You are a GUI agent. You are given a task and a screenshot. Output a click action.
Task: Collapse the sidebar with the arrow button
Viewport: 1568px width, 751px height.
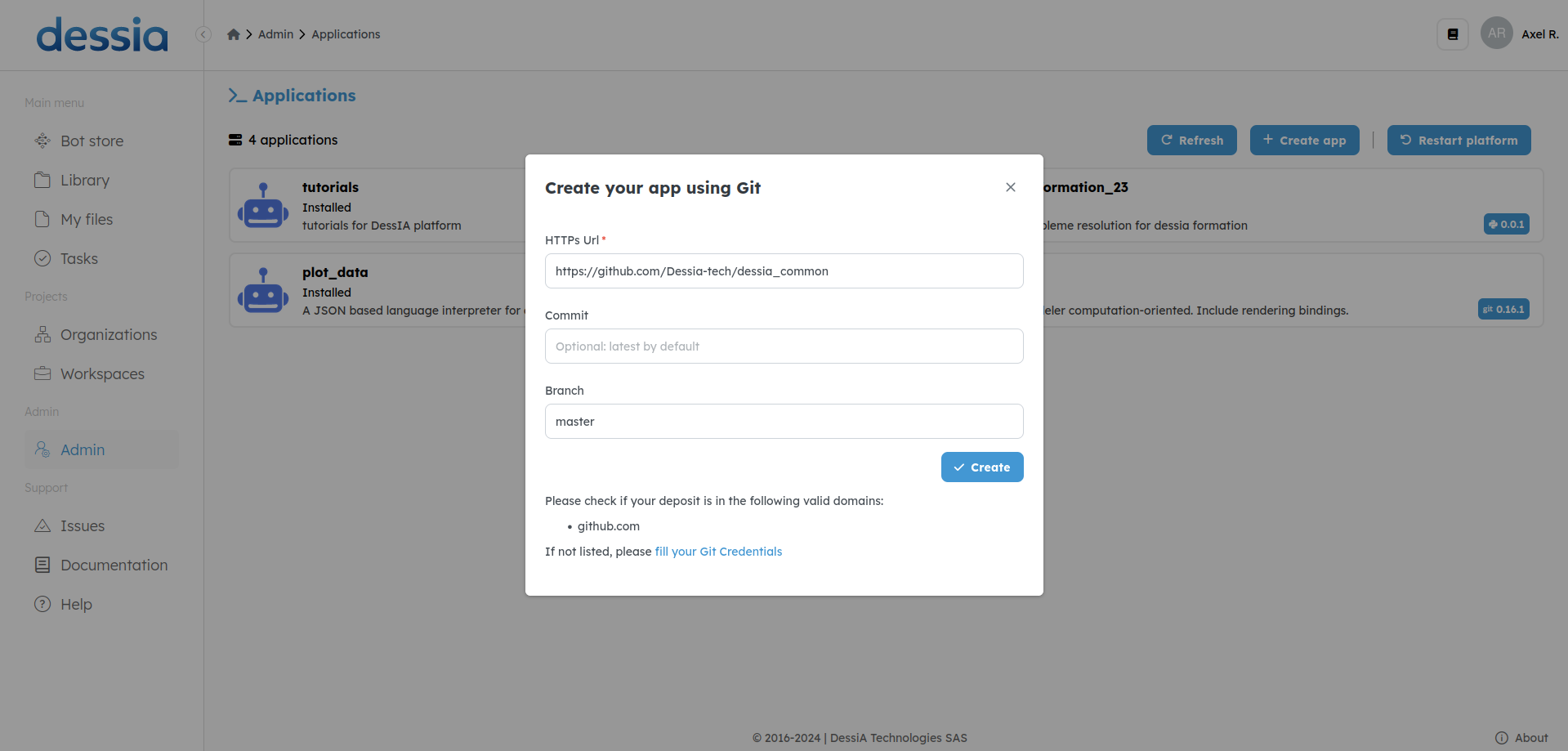(203, 34)
